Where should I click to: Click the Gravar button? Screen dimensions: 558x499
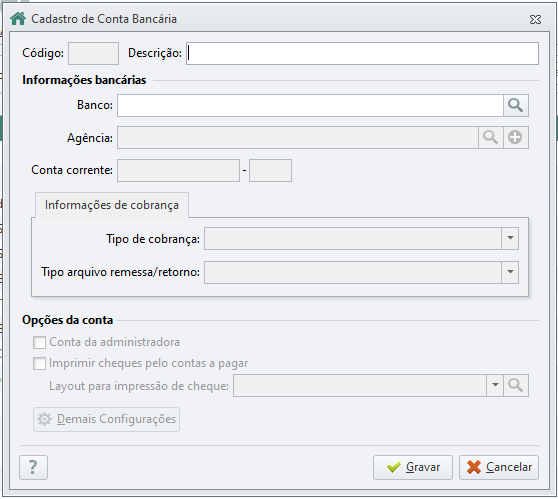pyautogui.click(x=413, y=467)
